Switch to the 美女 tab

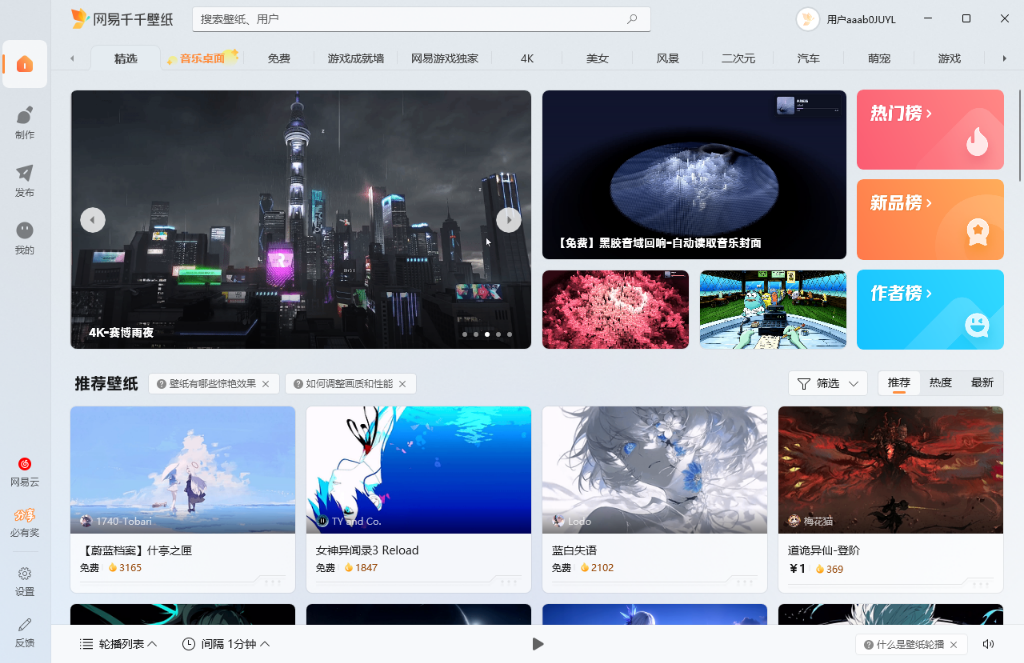click(597, 58)
